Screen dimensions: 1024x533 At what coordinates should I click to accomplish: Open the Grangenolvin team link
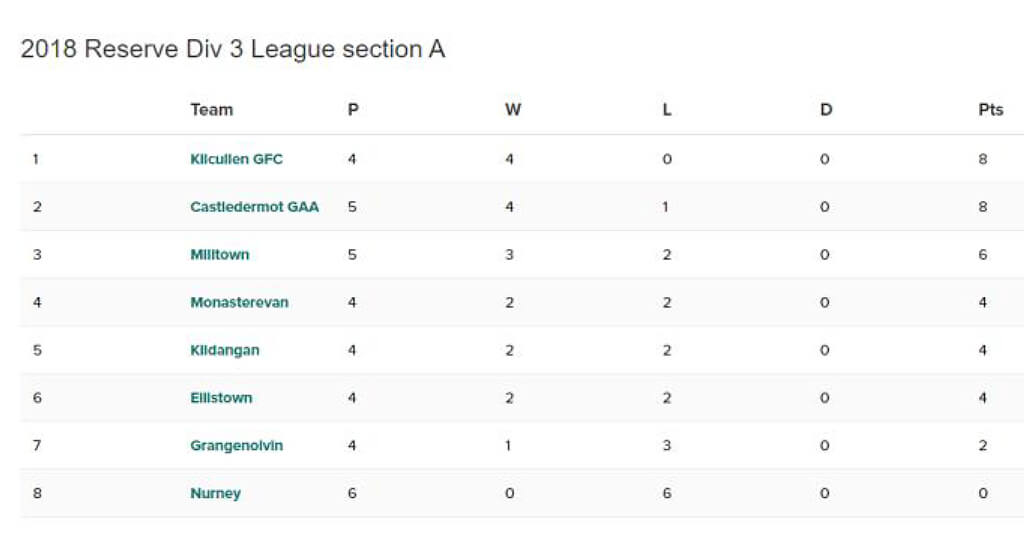(x=236, y=445)
